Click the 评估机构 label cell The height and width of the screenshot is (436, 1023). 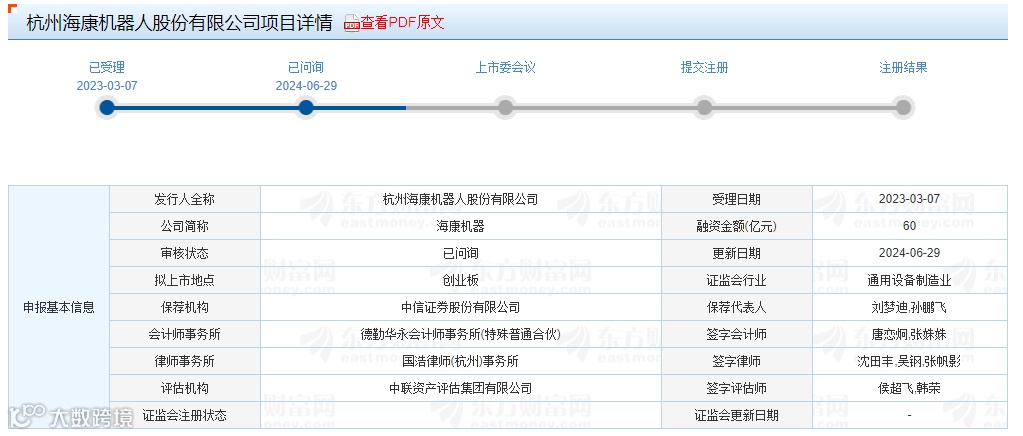click(185, 388)
